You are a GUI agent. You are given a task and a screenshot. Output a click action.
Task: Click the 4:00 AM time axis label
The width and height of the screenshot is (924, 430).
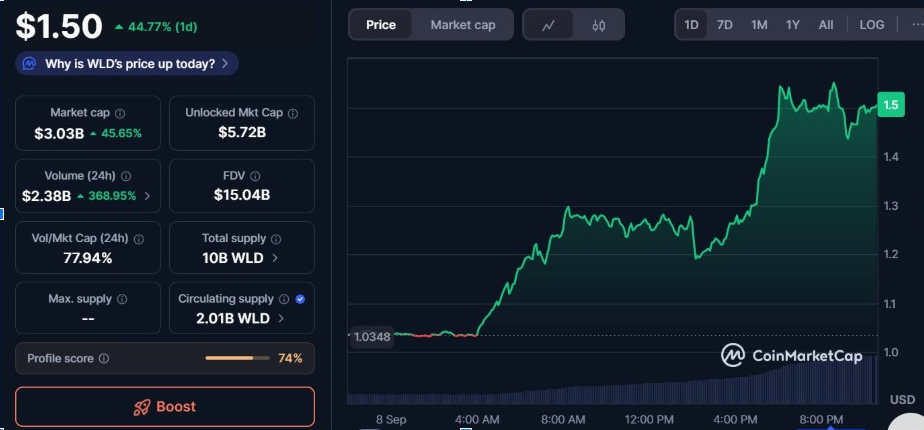click(x=477, y=420)
